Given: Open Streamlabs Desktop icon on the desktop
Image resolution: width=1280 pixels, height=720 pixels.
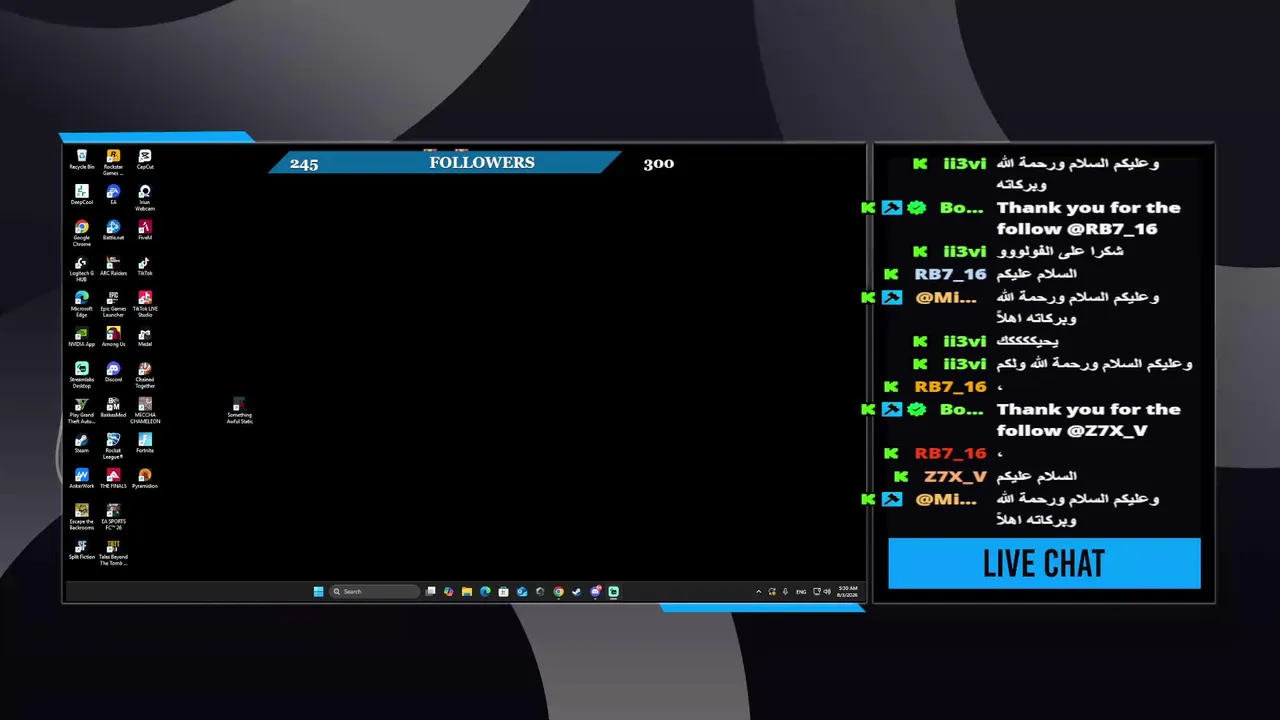Looking at the screenshot, I should pyautogui.click(x=82, y=374).
